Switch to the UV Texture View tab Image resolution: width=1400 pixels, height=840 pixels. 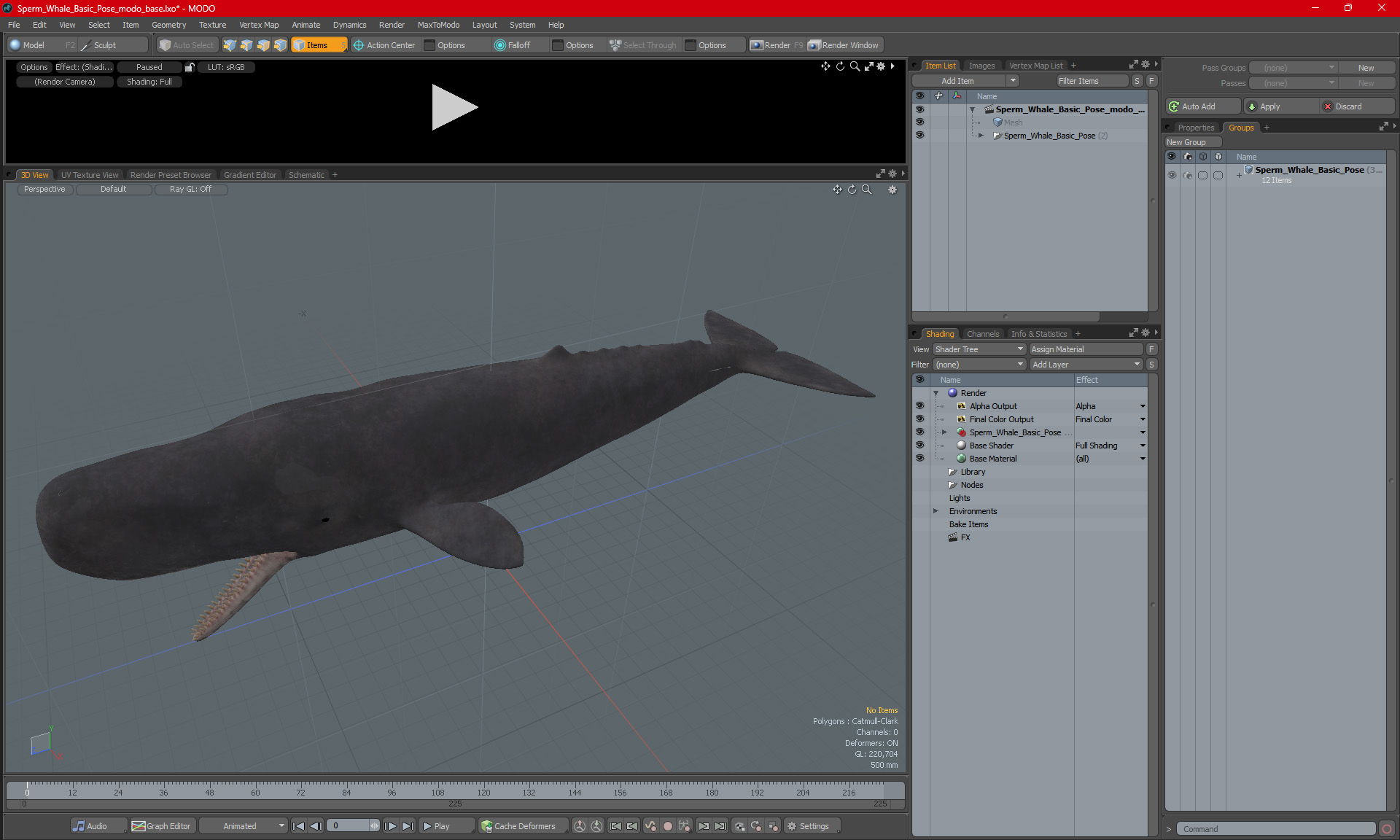point(89,175)
